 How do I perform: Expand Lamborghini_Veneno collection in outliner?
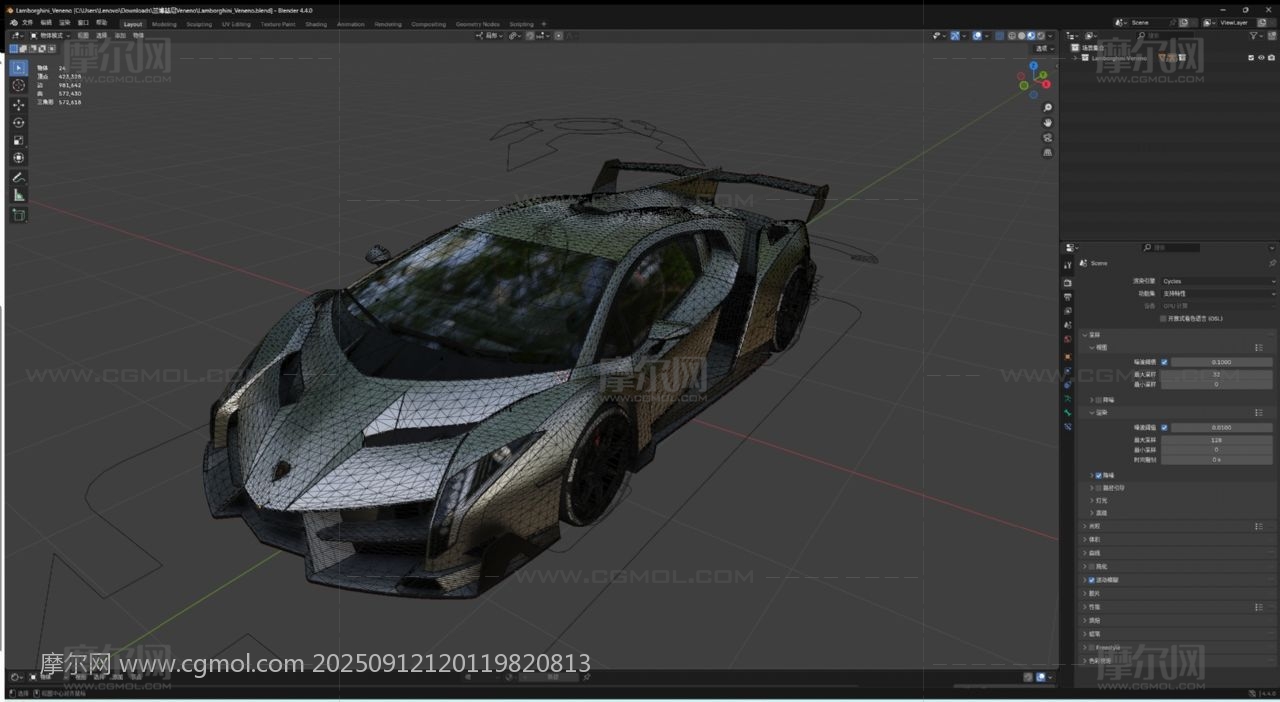[x=1075, y=58]
